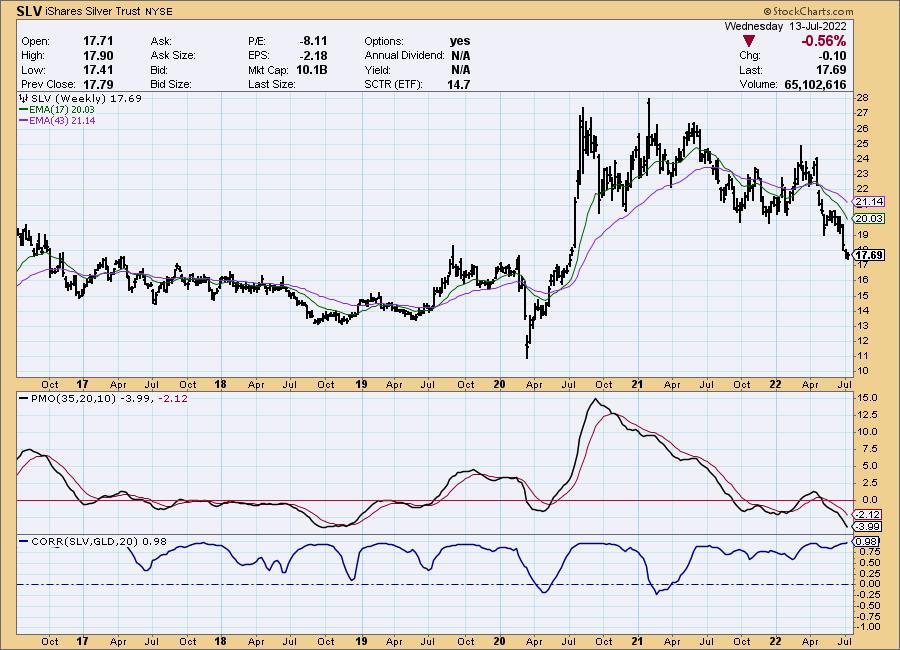This screenshot has width=900, height=650.
Task: Click the -1.00 label on correlation scale
Action: pyautogui.click(x=868, y=626)
